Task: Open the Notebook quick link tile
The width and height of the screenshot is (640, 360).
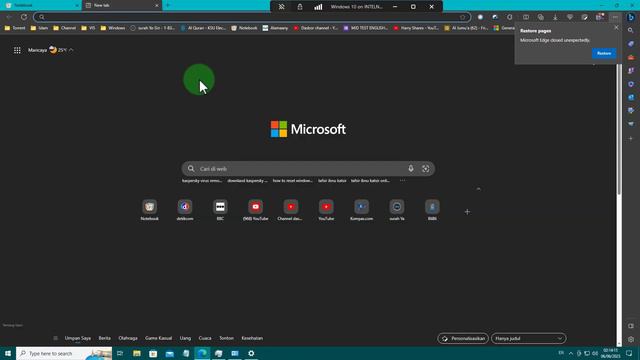Action: pos(149,210)
